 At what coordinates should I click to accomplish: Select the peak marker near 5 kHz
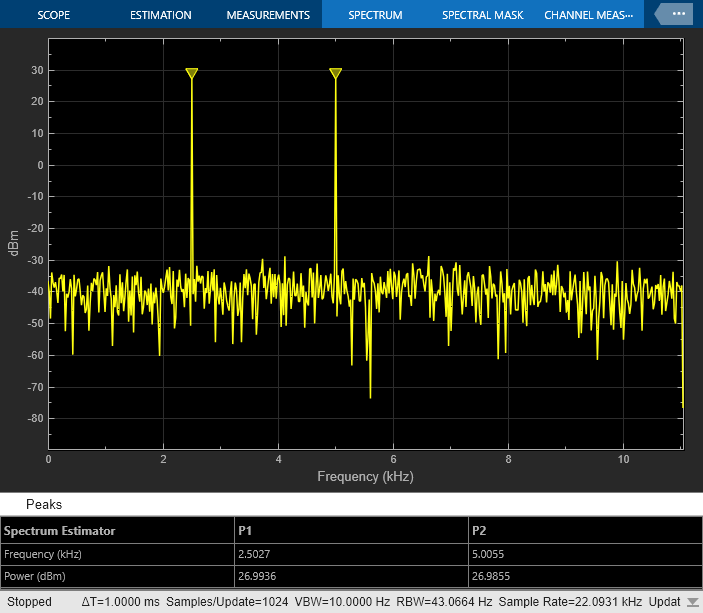tap(335, 73)
